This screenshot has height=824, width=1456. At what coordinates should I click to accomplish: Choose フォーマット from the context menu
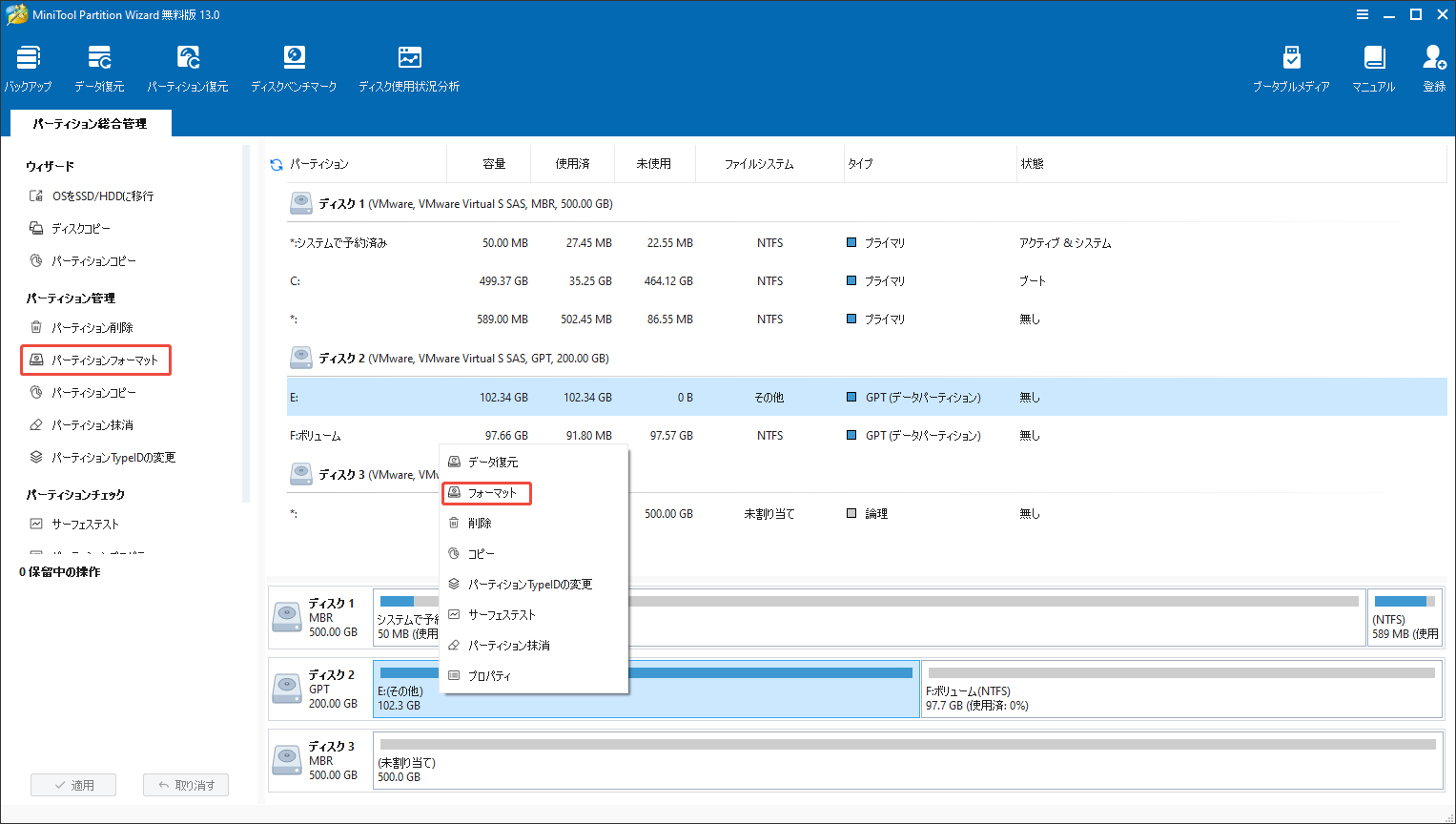[486, 493]
